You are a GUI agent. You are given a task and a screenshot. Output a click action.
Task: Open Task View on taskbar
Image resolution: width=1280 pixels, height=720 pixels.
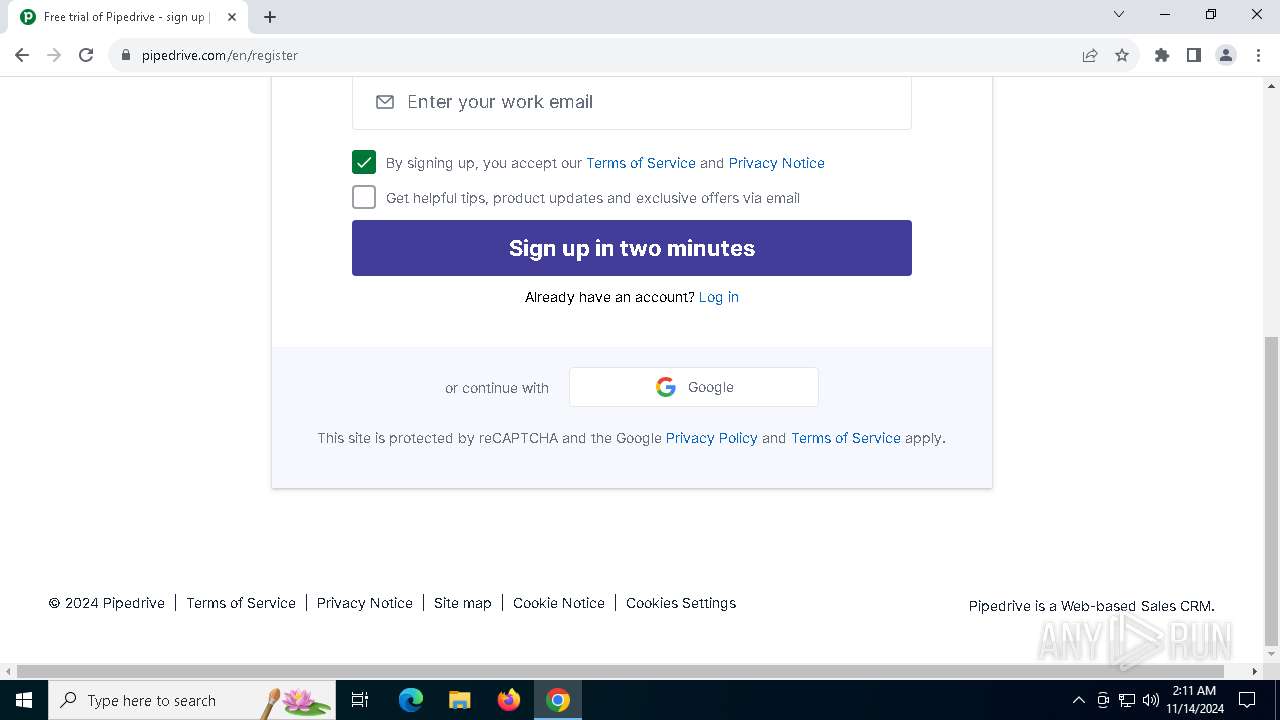click(360, 700)
